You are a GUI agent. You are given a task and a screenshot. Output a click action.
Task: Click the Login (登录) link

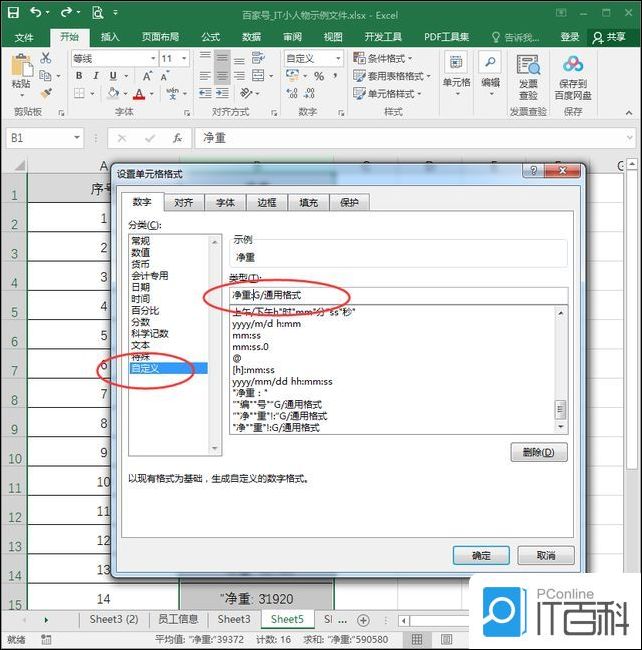(x=570, y=37)
